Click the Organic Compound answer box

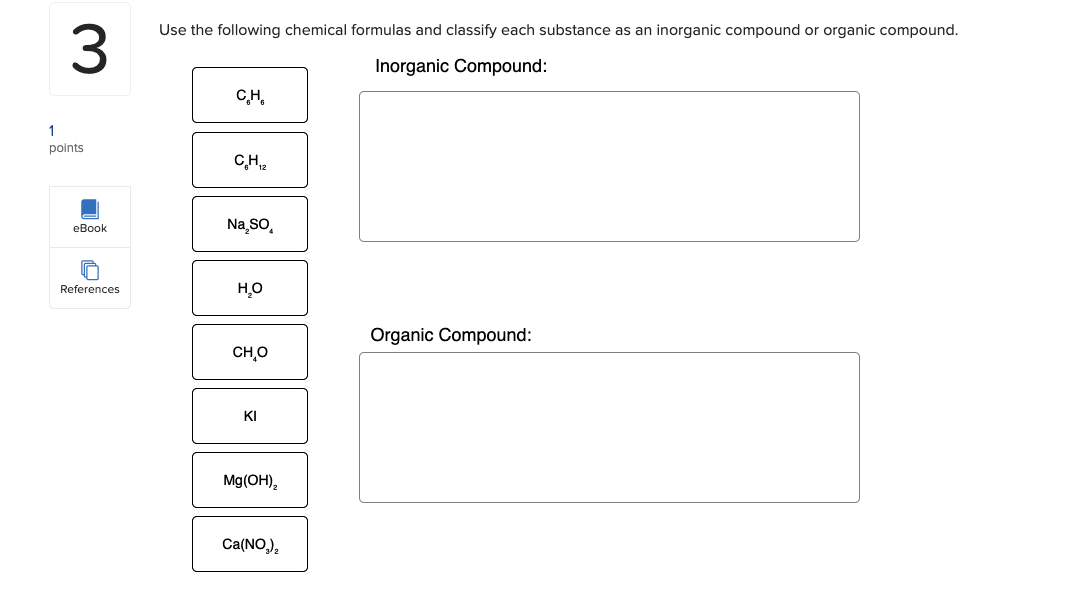pos(609,427)
